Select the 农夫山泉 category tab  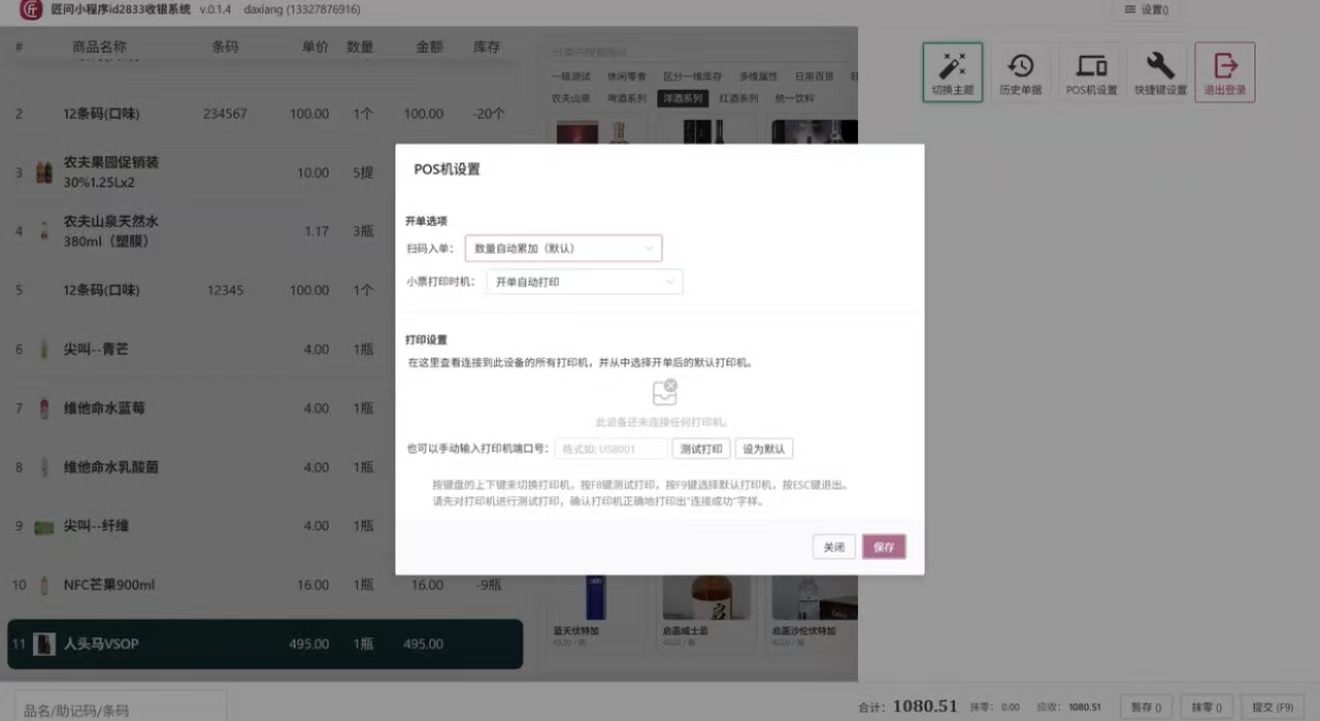(x=571, y=98)
